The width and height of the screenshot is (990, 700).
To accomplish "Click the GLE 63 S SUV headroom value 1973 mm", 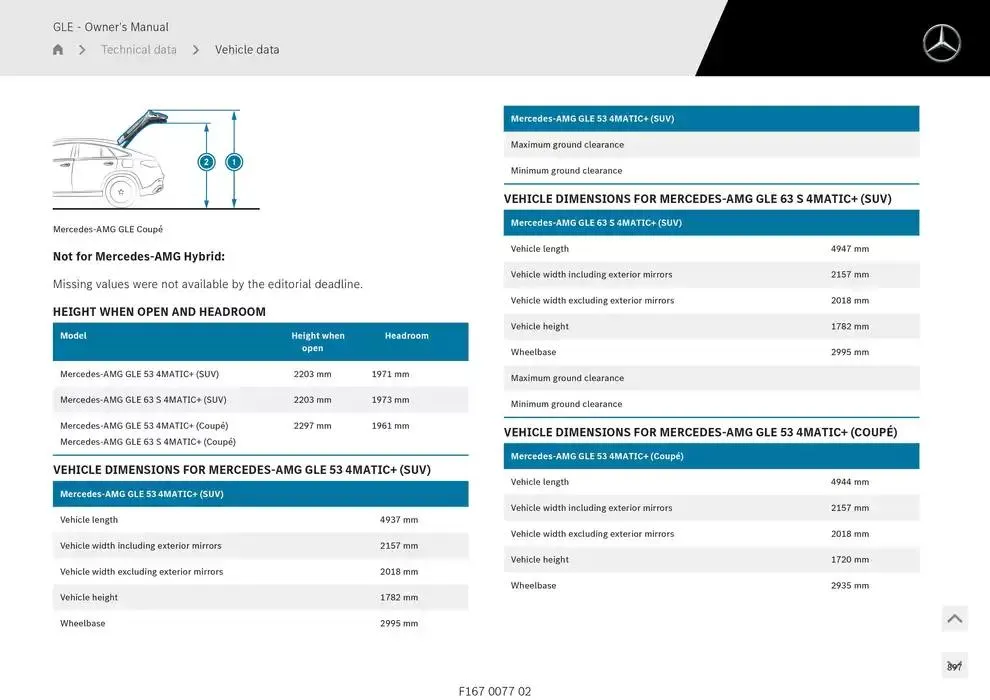I will click(390, 400).
